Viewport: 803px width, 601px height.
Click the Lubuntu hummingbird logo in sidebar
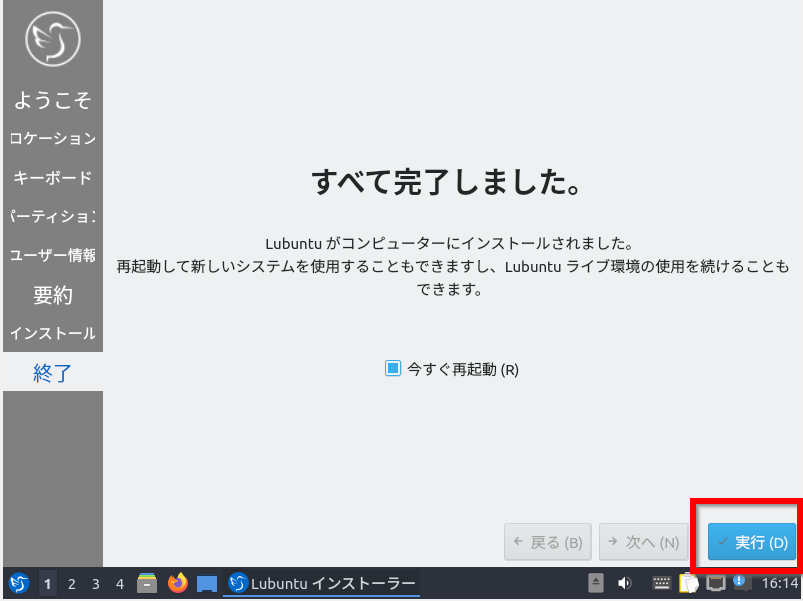point(53,39)
